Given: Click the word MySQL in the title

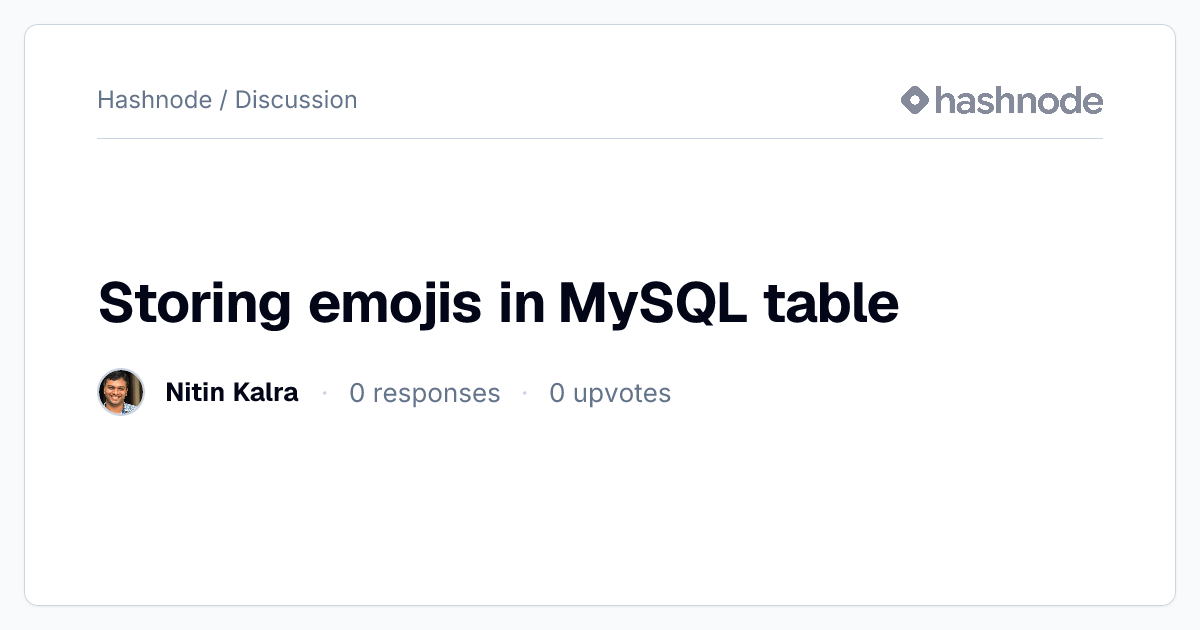Looking at the screenshot, I should point(652,304).
